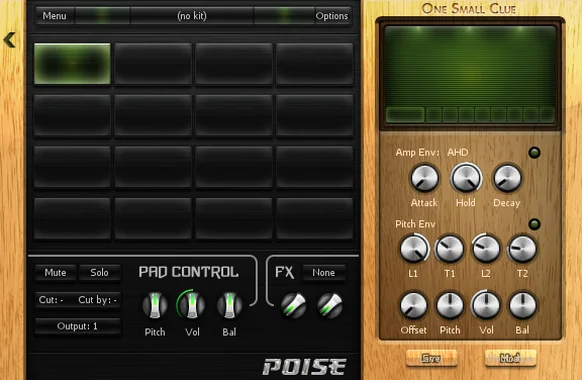Open the FX 'None' effect selector
Screen dimensions: 582x380
[324, 273]
